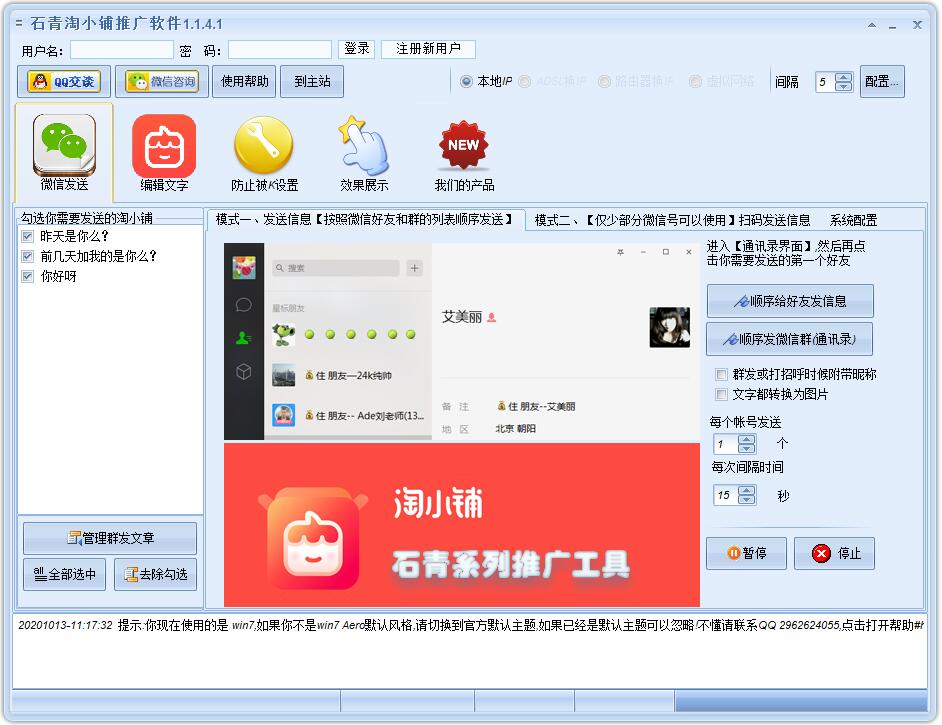Click 去除勾选 uncheck all button
The width and height of the screenshot is (942, 725).
[156, 575]
